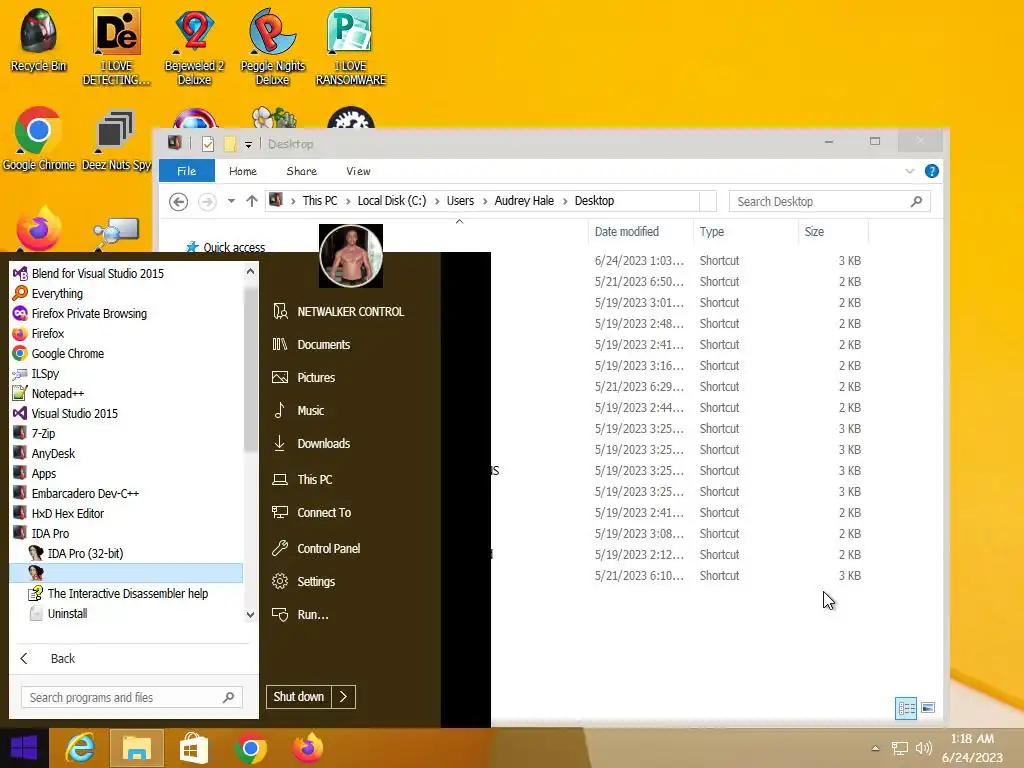Click chevron after This PC in address bar
The image size is (1024, 768).
(x=348, y=201)
